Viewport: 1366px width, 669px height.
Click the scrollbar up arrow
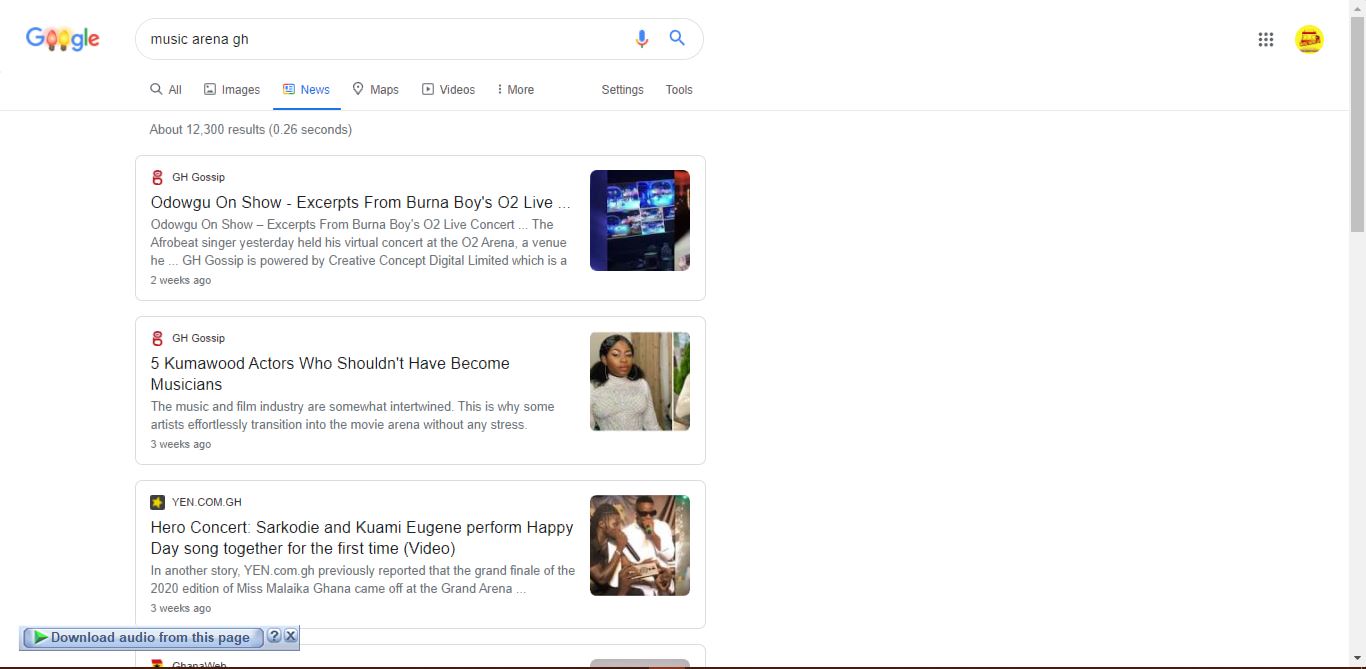pyautogui.click(x=1357, y=8)
